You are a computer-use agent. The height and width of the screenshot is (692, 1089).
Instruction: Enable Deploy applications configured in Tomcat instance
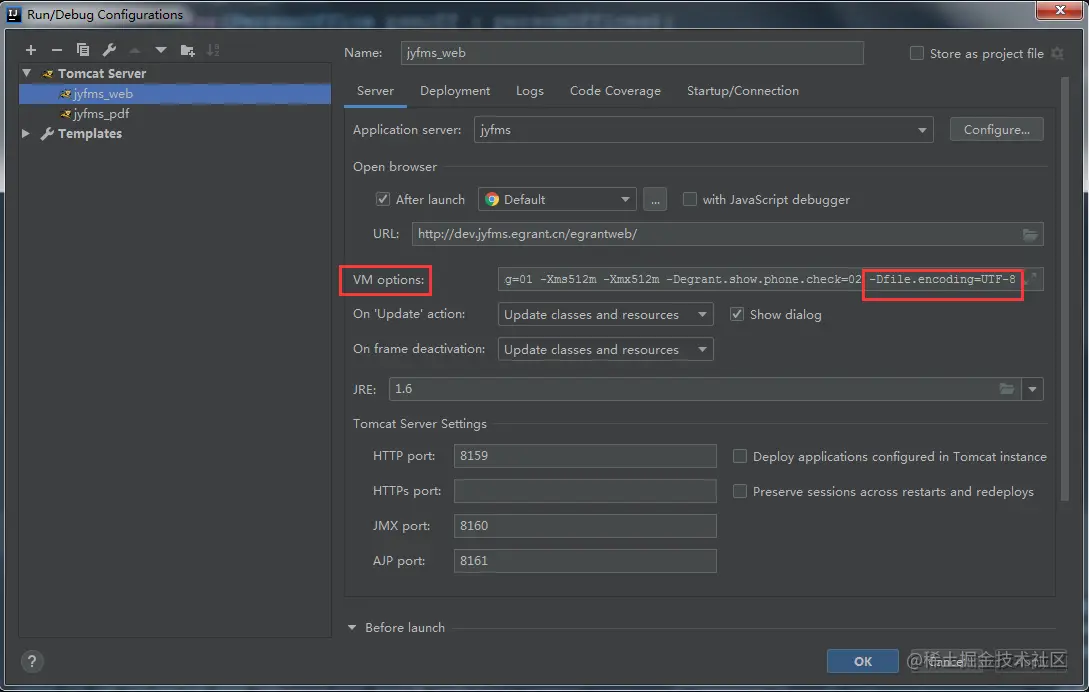click(740, 456)
